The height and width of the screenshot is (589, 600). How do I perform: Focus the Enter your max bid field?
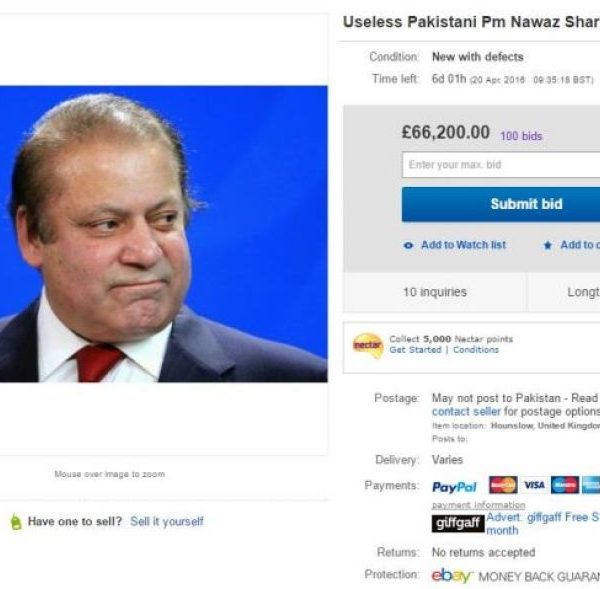(x=501, y=165)
